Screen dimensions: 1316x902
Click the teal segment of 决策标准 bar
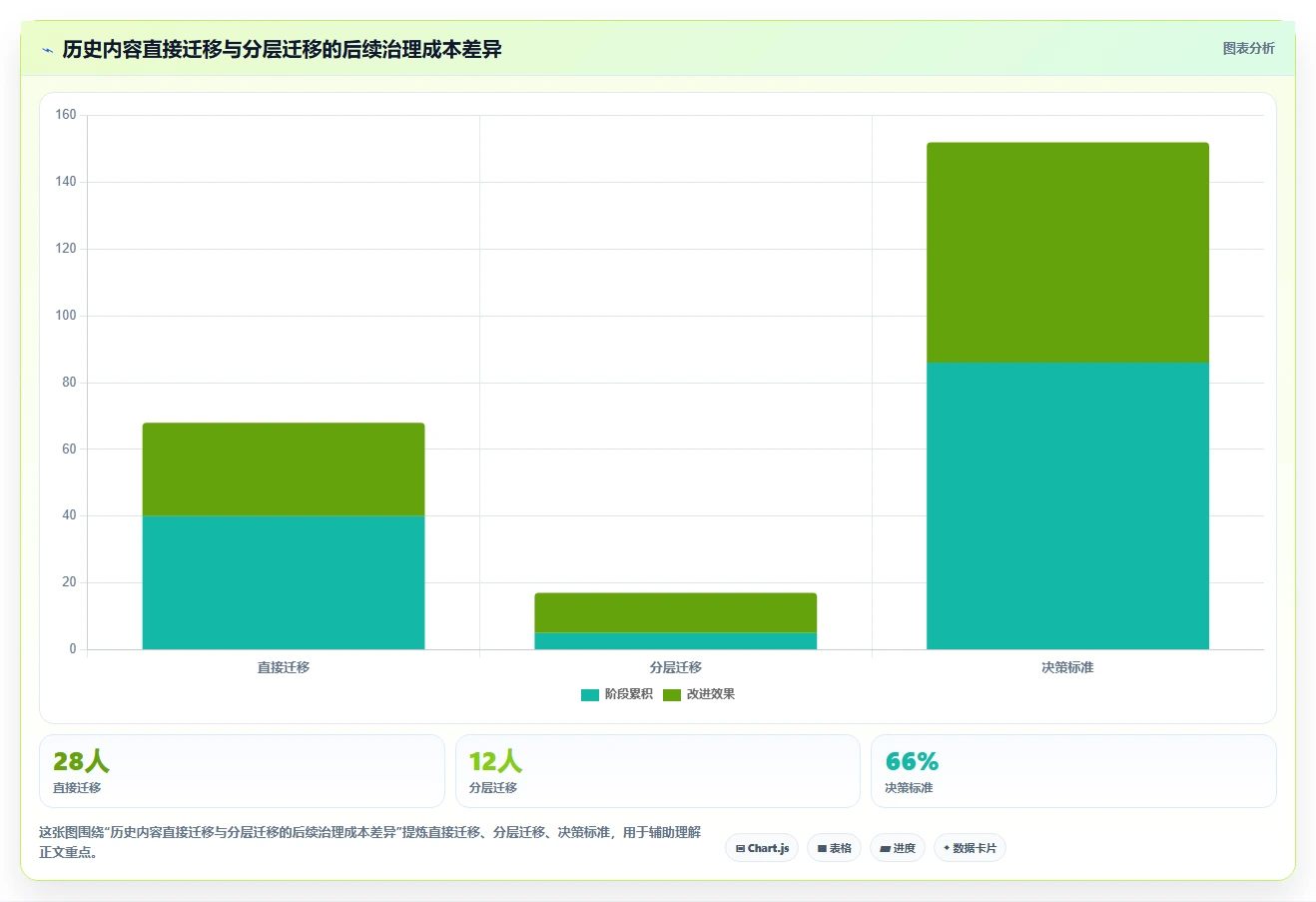(1067, 505)
